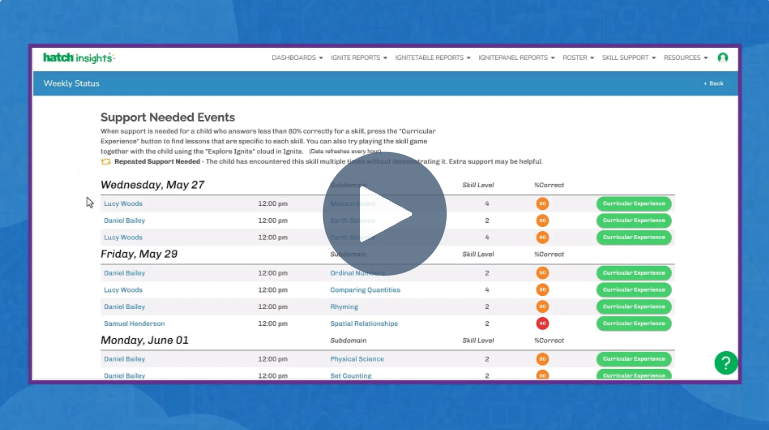Click the Hatch Insights logo
This screenshot has height=430, width=769.
[78, 58]
